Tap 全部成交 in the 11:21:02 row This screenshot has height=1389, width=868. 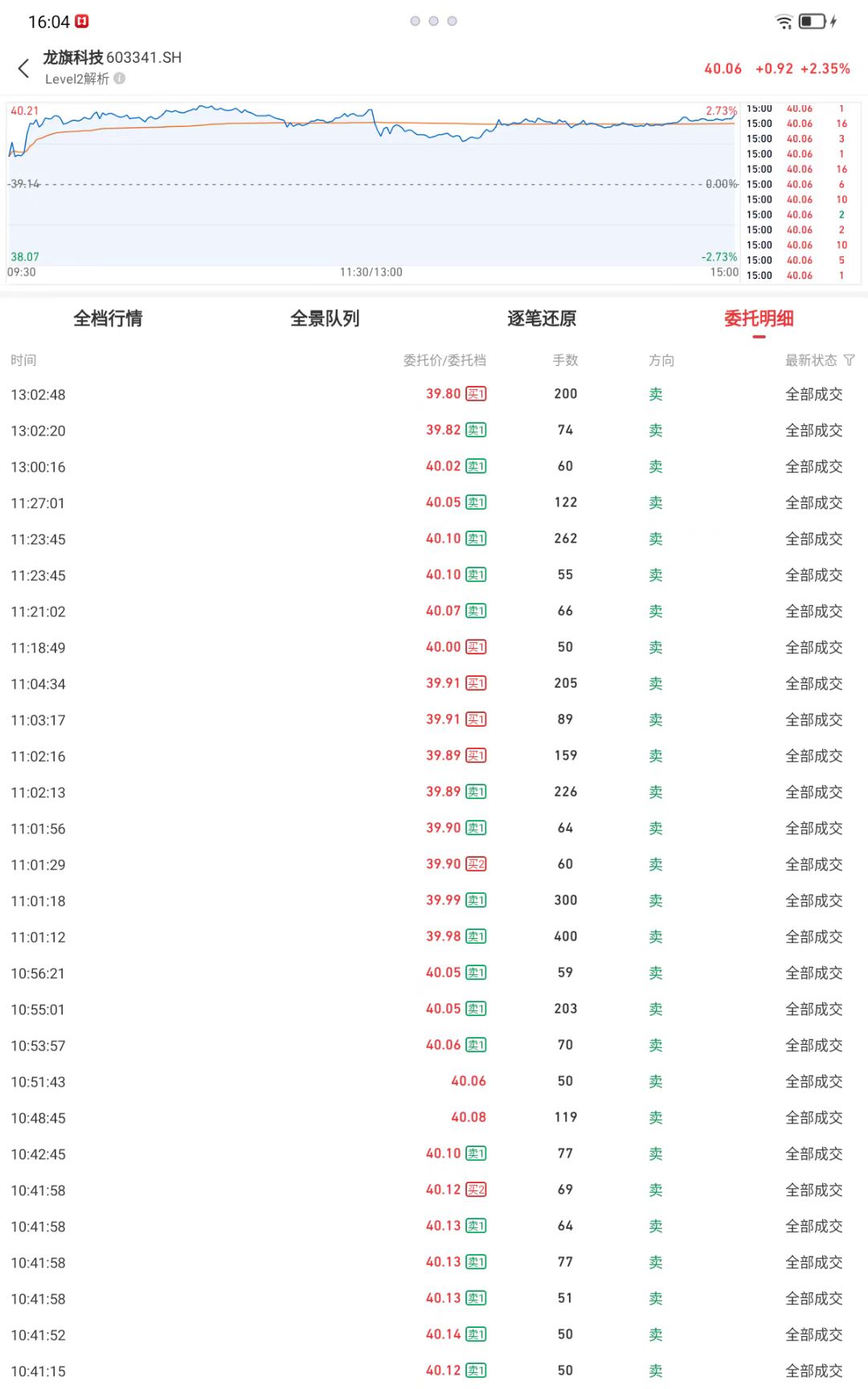pyautogui.click(x=814, y=612)
